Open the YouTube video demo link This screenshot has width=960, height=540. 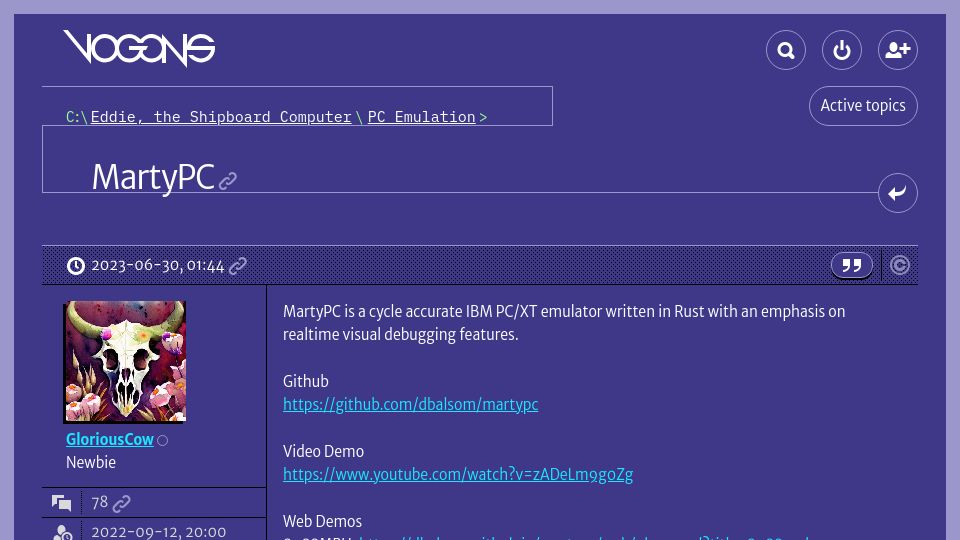(x=458, y=474)
